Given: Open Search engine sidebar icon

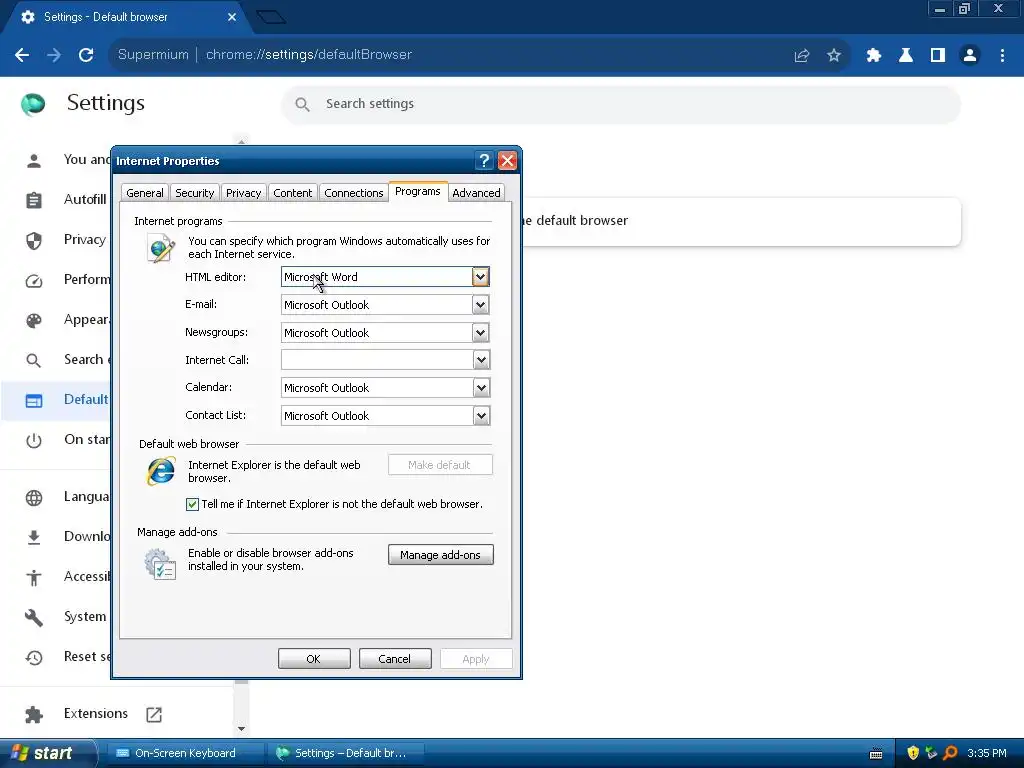Looking at the screenshot, I should 34,360.
